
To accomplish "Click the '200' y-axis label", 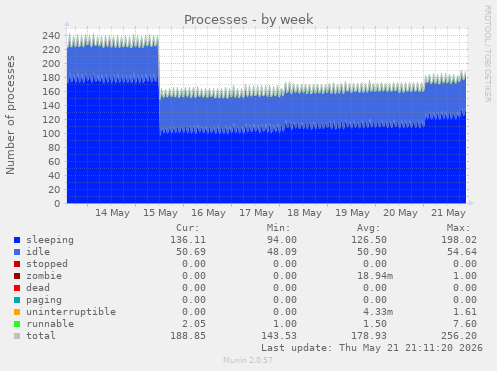I will click(x=51, y=63).
